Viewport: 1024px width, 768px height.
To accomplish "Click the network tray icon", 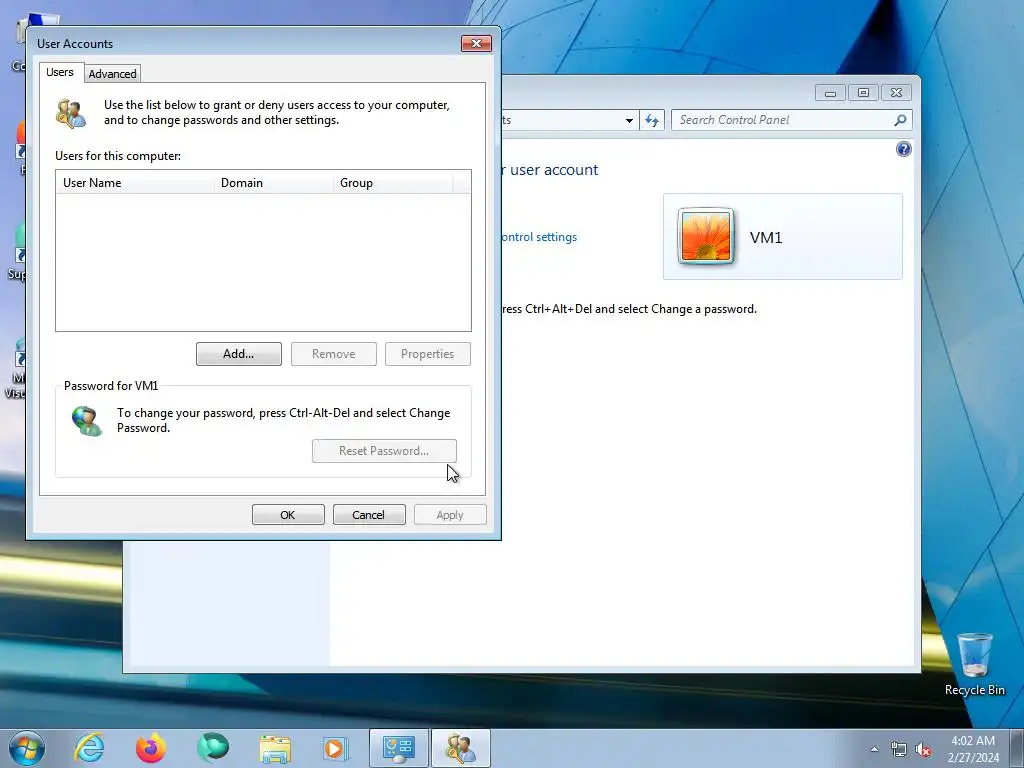I will pyautogui.click(x=899, y=749).
